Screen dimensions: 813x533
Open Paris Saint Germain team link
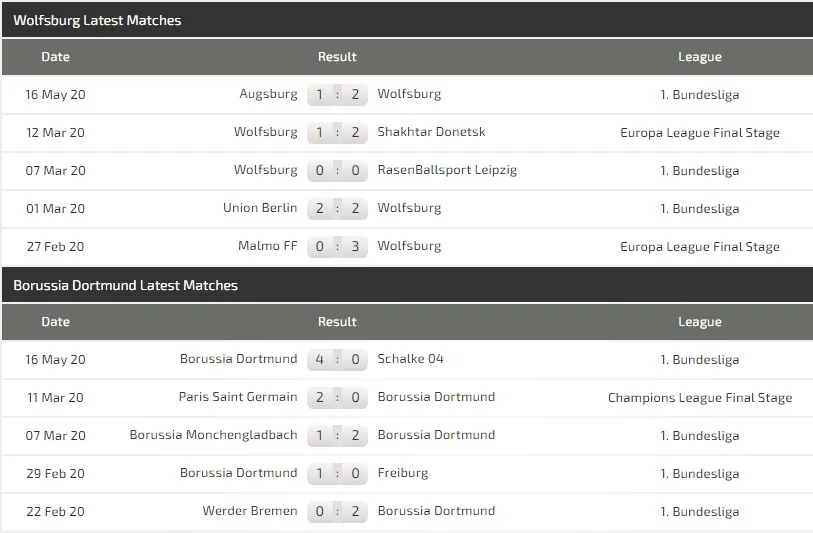coord(238,397)
